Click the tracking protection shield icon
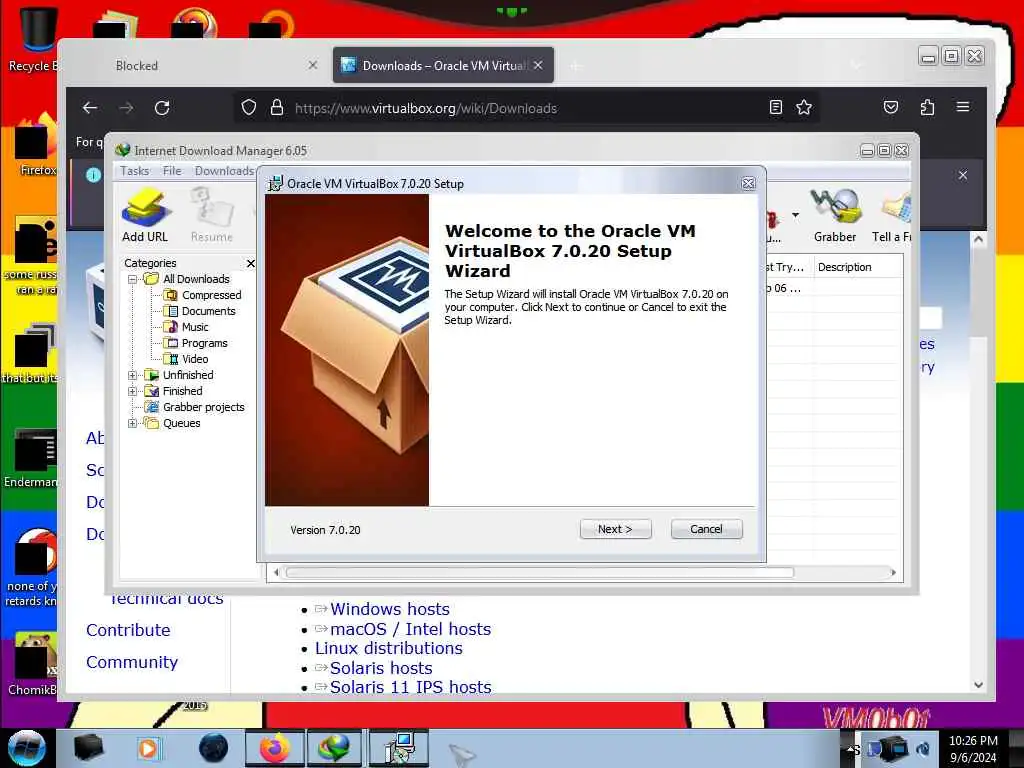1024x768 pixels. [x=249, y=107]
